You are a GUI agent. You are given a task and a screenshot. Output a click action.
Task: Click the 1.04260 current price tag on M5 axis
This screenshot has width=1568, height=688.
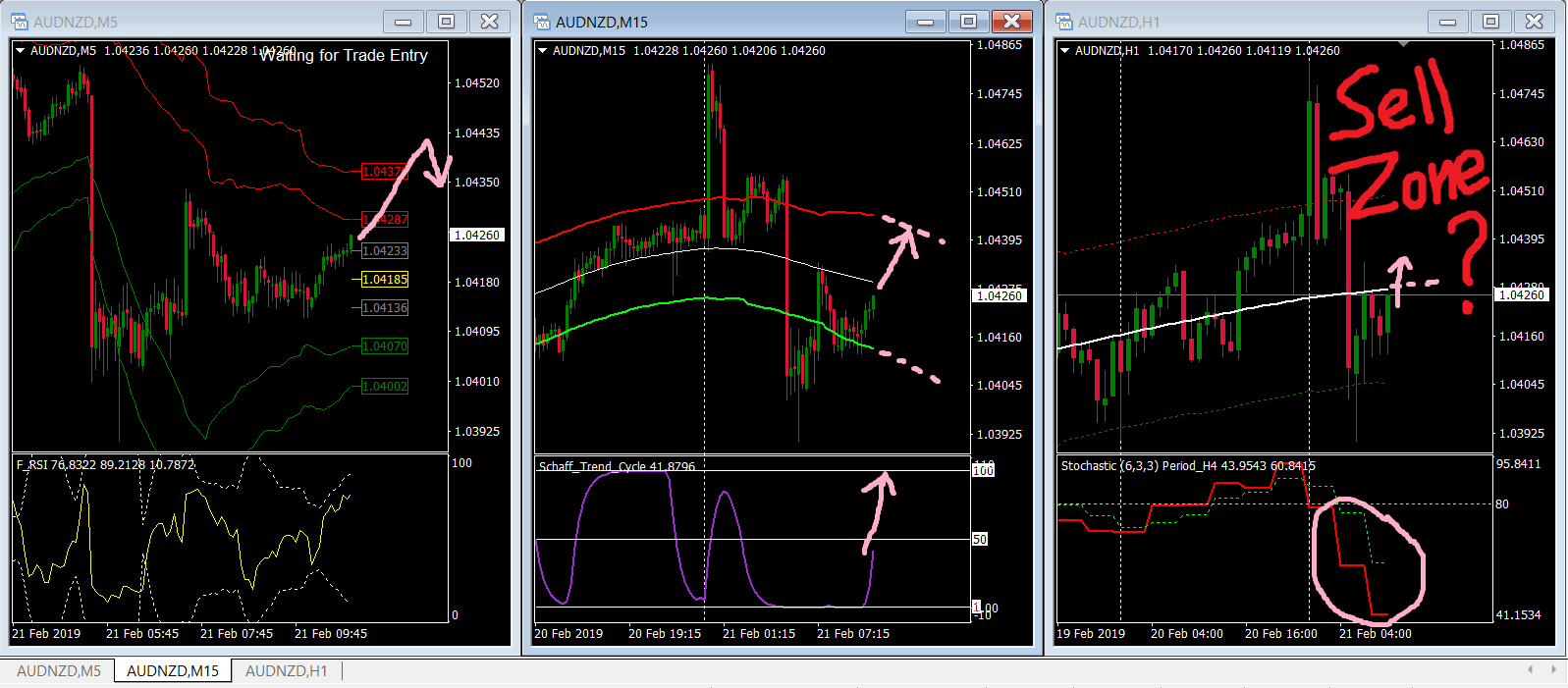477,236
